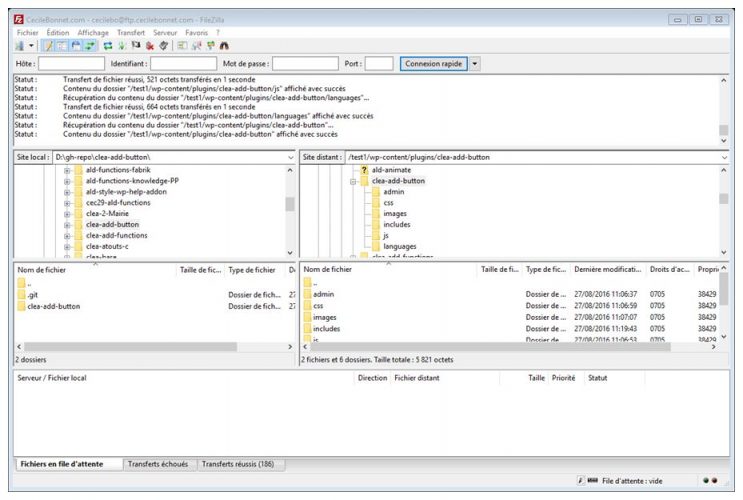
Task: Click the Port input field
Action: tap(379, 64)
